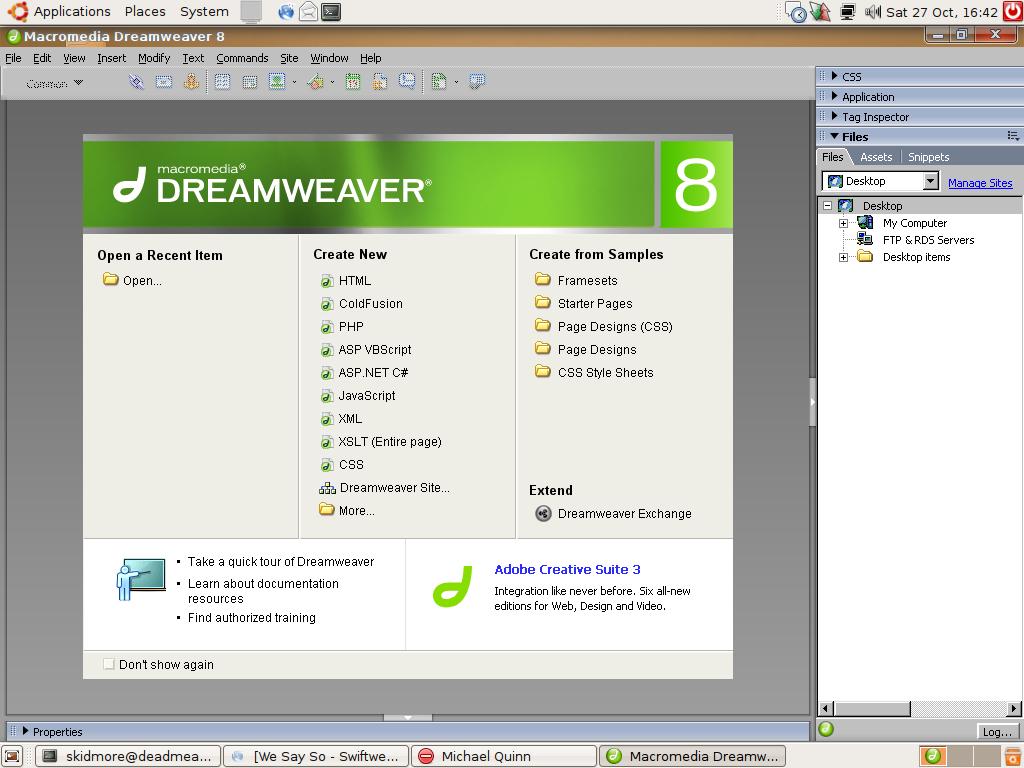Expand the CSS panel group
The image size is (1024, 768).
point(835,76)
